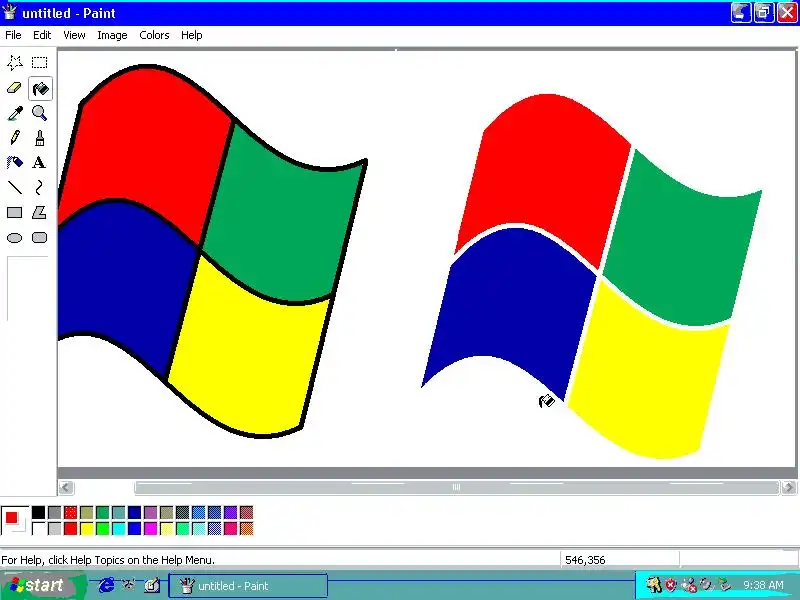
Task: Choose the Curve tool
Action: coord(39,188)
